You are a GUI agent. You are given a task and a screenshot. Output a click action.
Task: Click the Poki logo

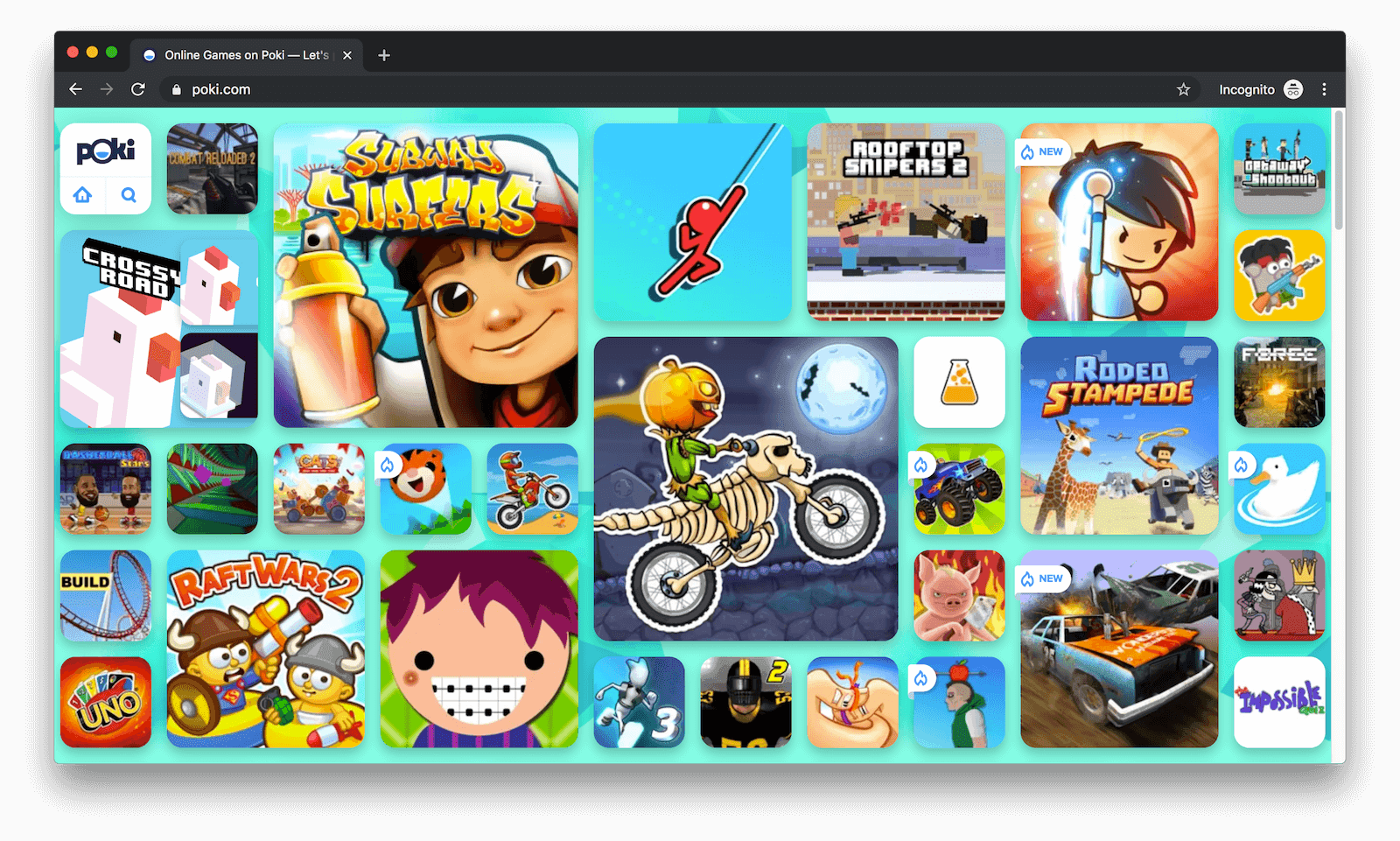coord(105,151)
